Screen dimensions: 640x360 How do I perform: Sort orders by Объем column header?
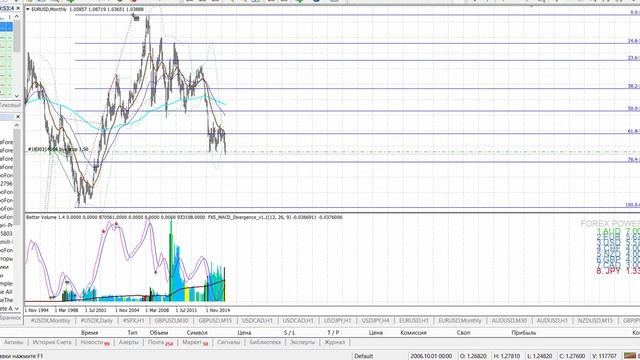point(159,333)
